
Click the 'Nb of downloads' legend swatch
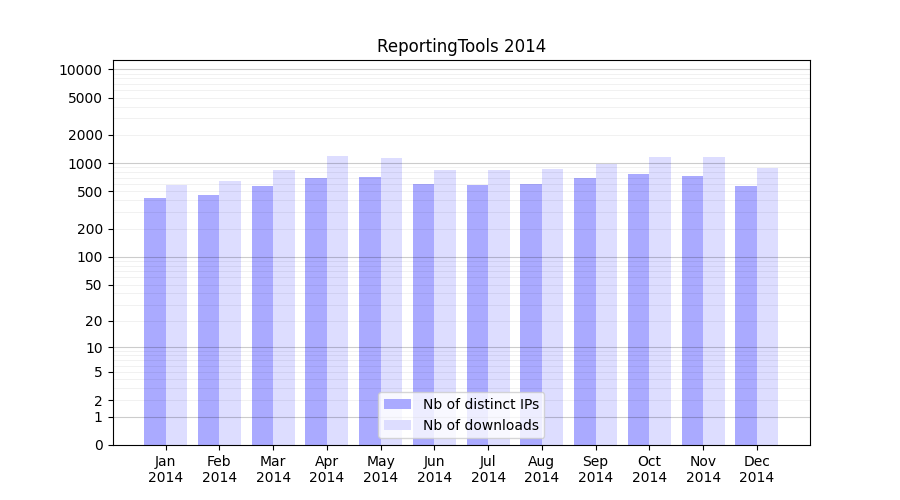pyautogui.click(x=397, y=425)
